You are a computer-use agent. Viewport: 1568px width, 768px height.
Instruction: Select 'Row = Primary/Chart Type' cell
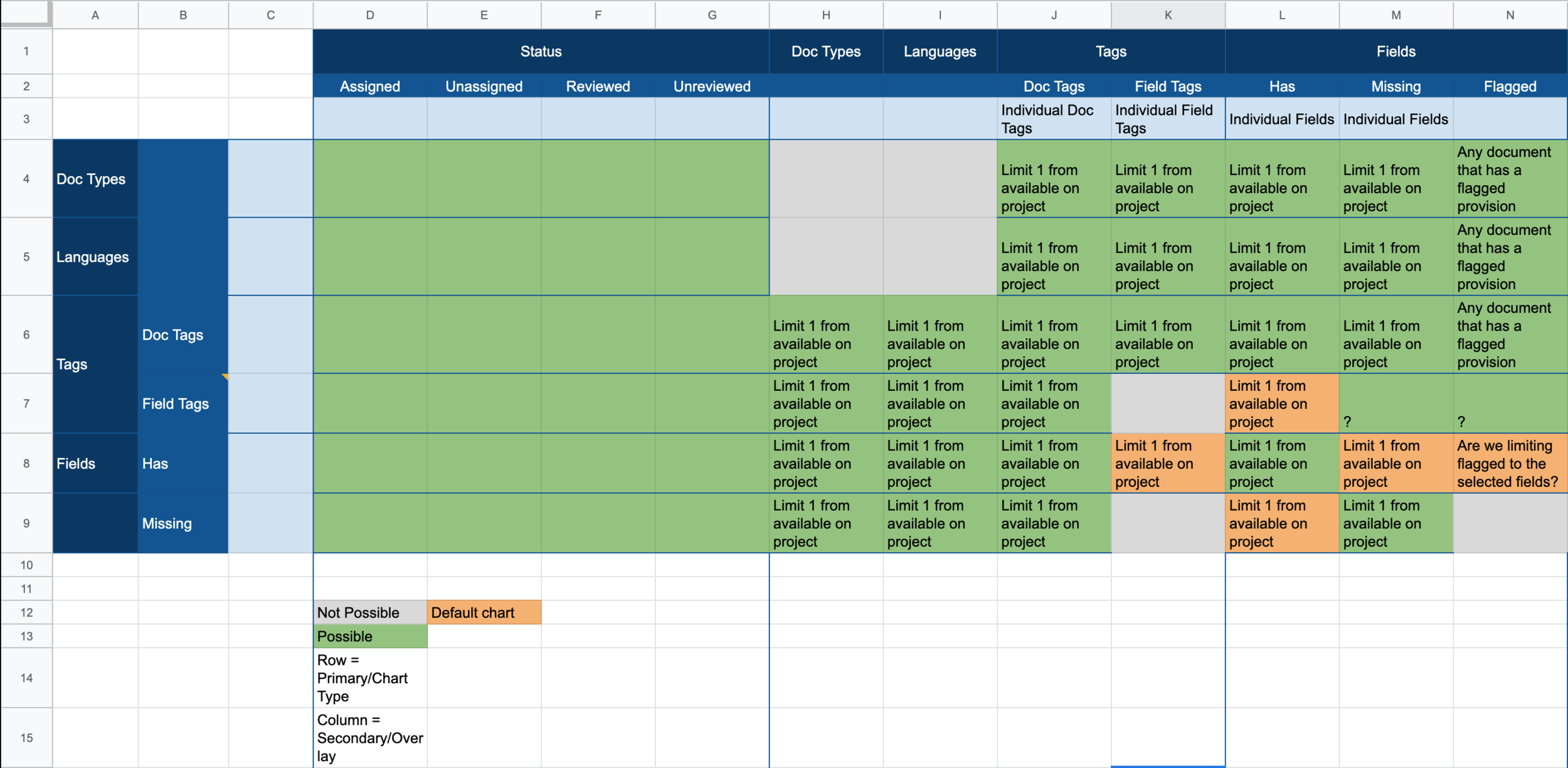(x=370, y=678)
